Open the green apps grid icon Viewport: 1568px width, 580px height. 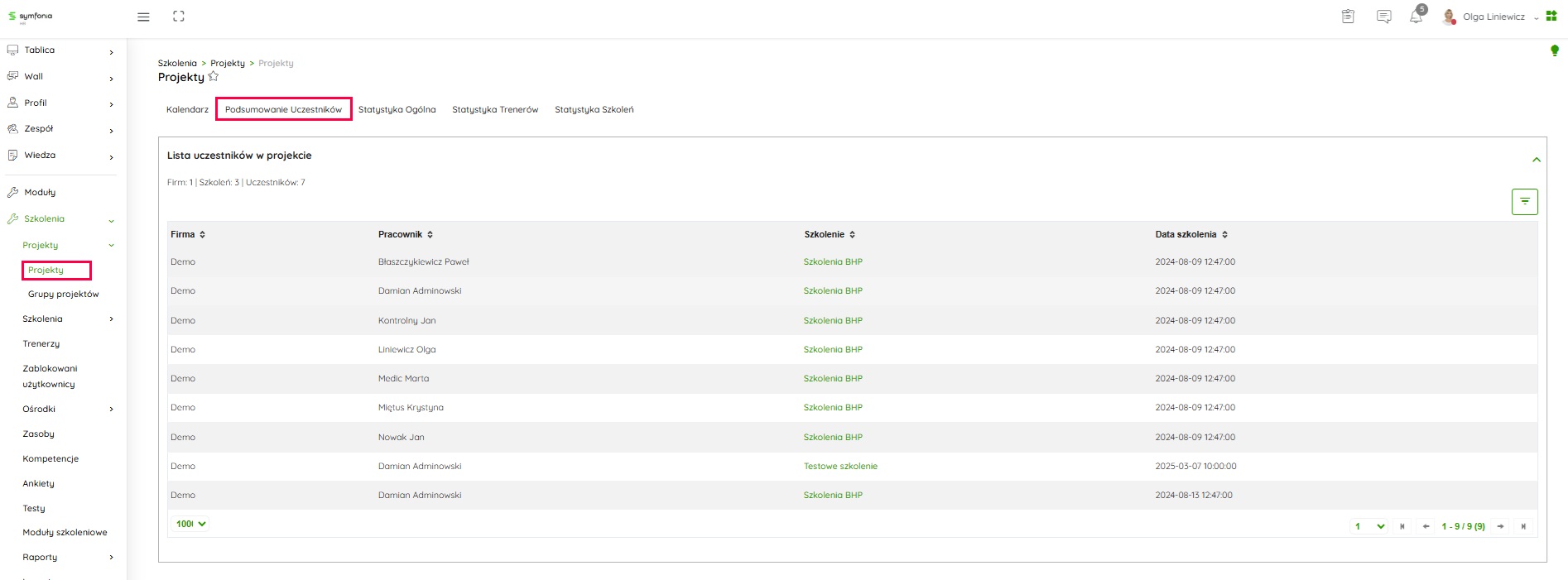[x=1551, y=17]
